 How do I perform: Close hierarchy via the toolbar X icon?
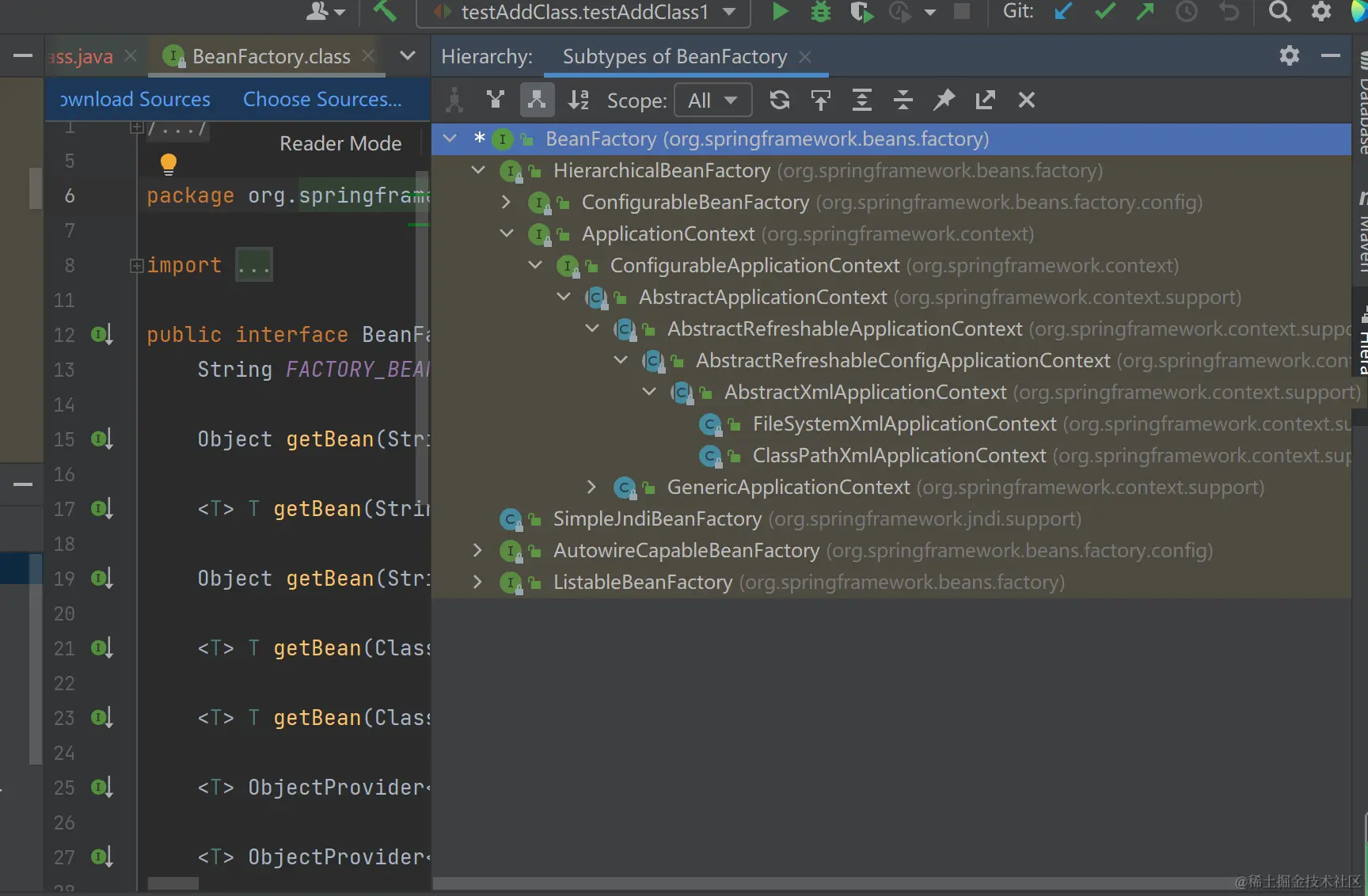coord(1027,100)
